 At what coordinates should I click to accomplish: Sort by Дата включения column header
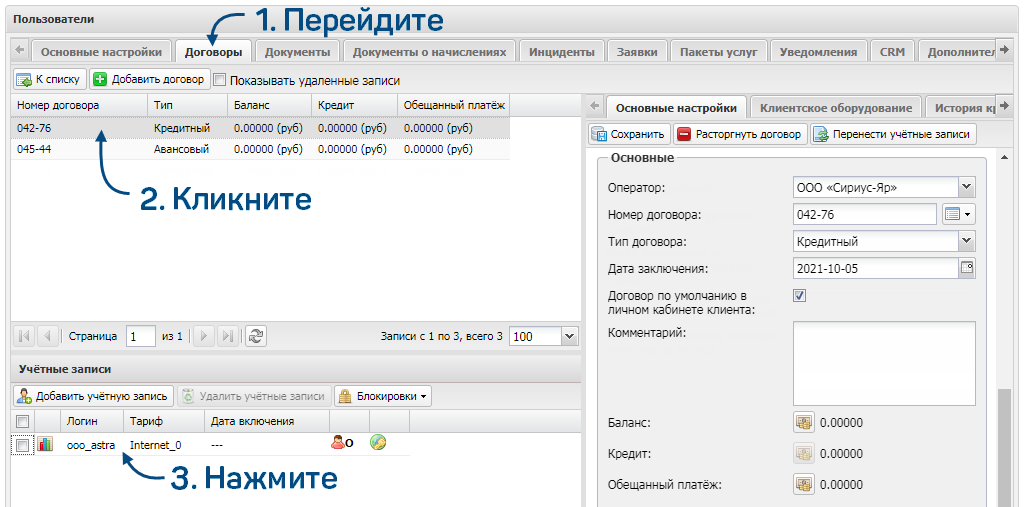click(266, 421)
